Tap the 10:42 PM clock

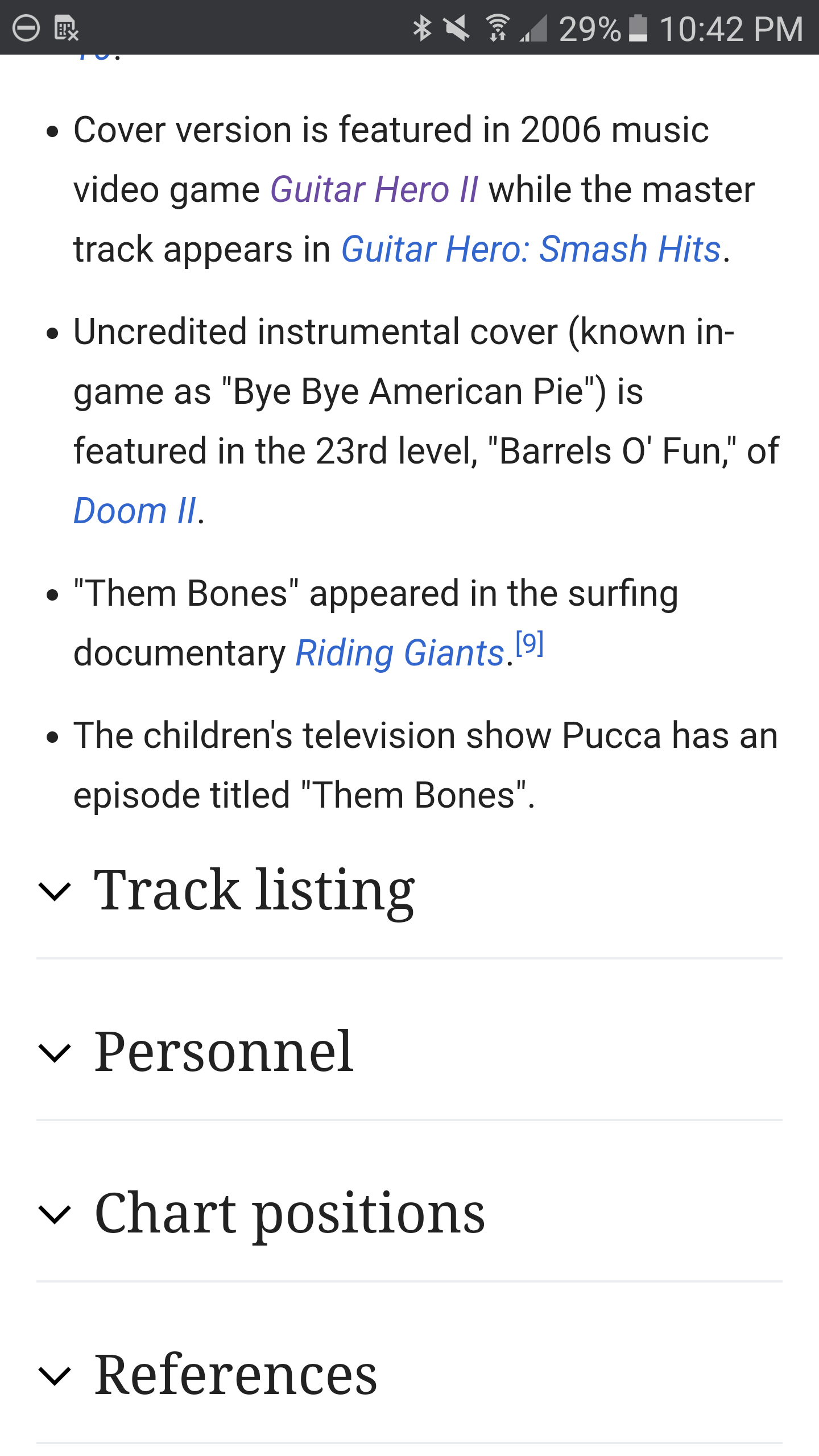tap(731, 28)
